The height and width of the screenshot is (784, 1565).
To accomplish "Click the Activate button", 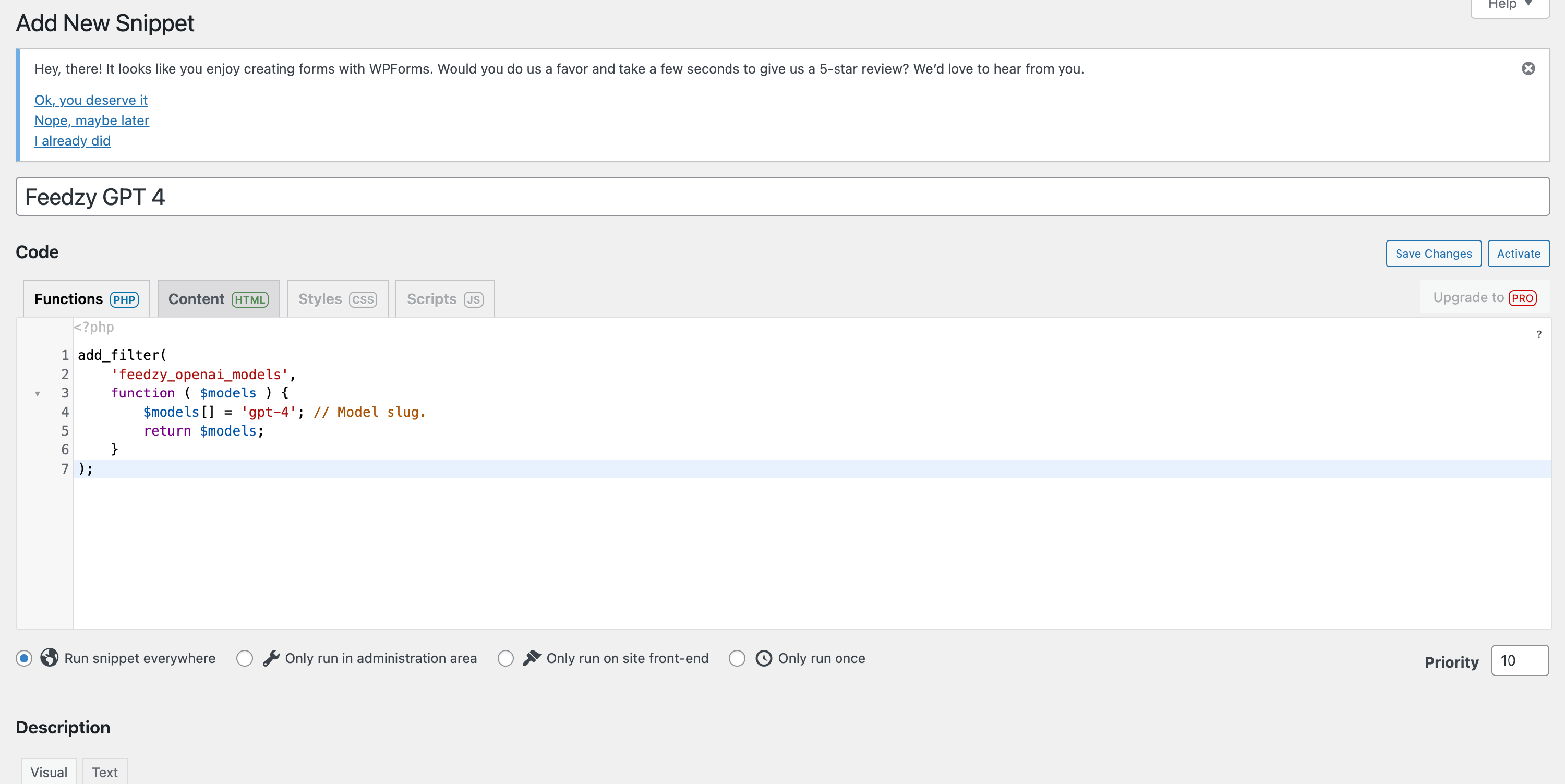I will 1518,254.
